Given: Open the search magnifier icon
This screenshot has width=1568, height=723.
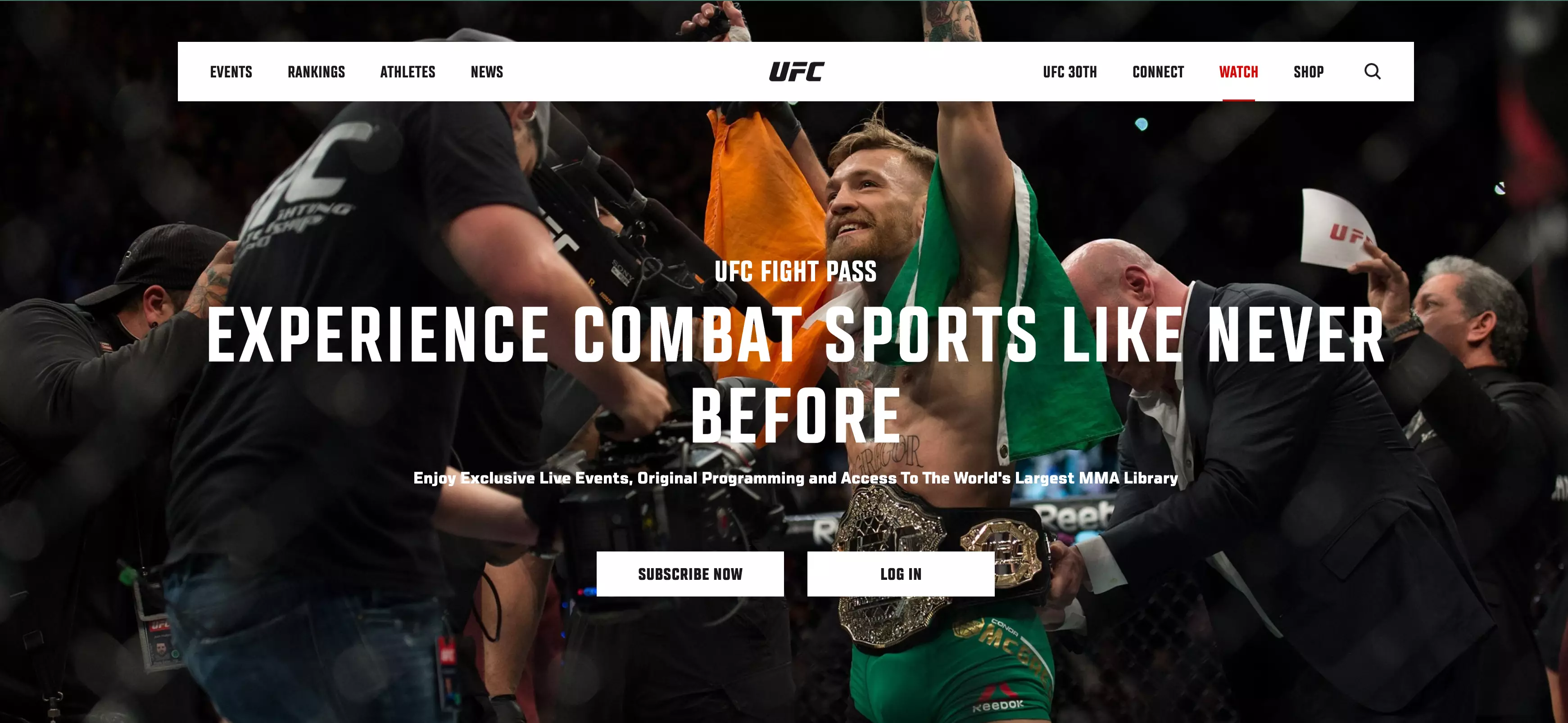Looking at the screenshot, I should click(1372, 72).
